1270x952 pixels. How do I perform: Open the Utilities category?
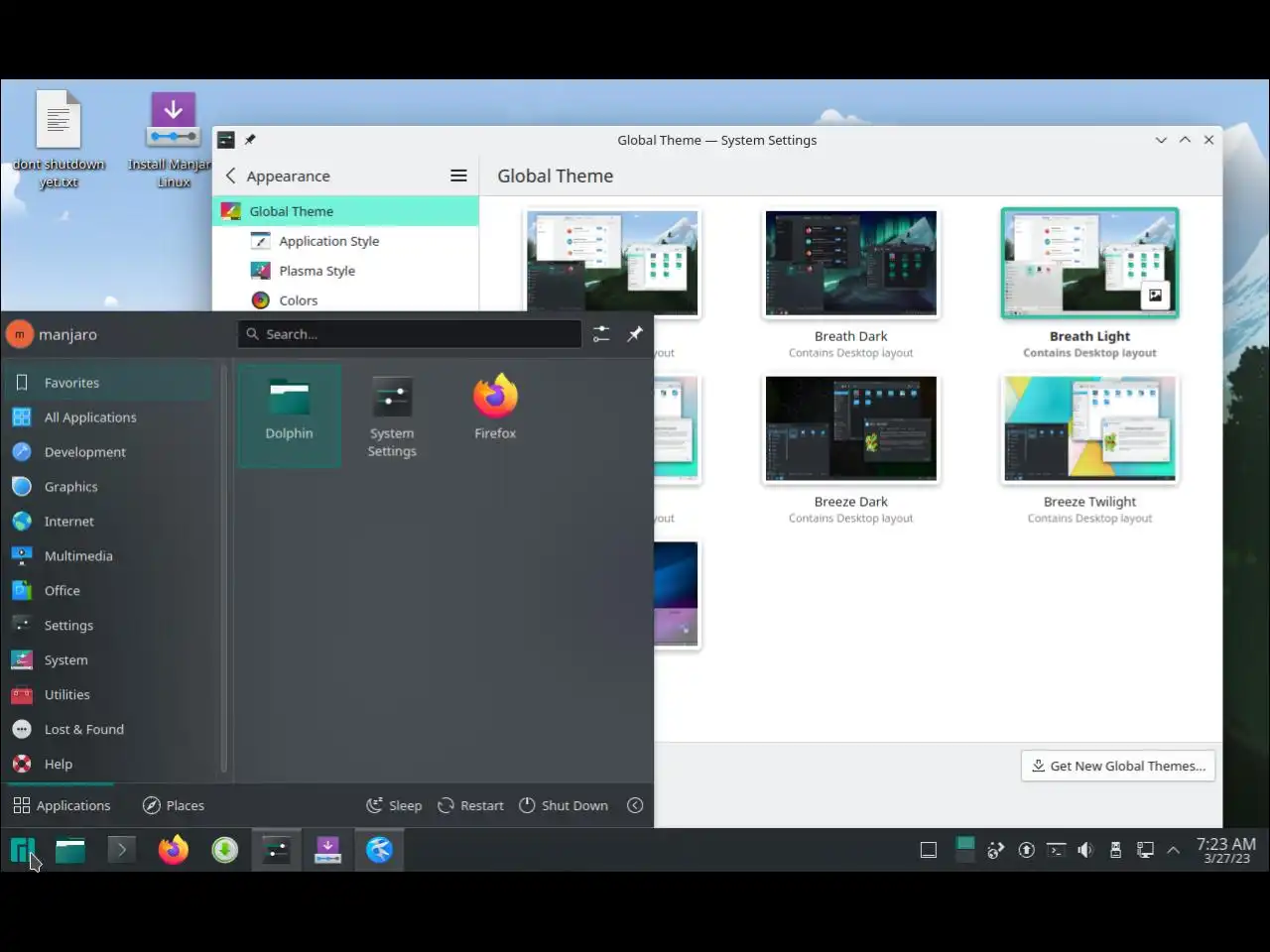point(109,695)
